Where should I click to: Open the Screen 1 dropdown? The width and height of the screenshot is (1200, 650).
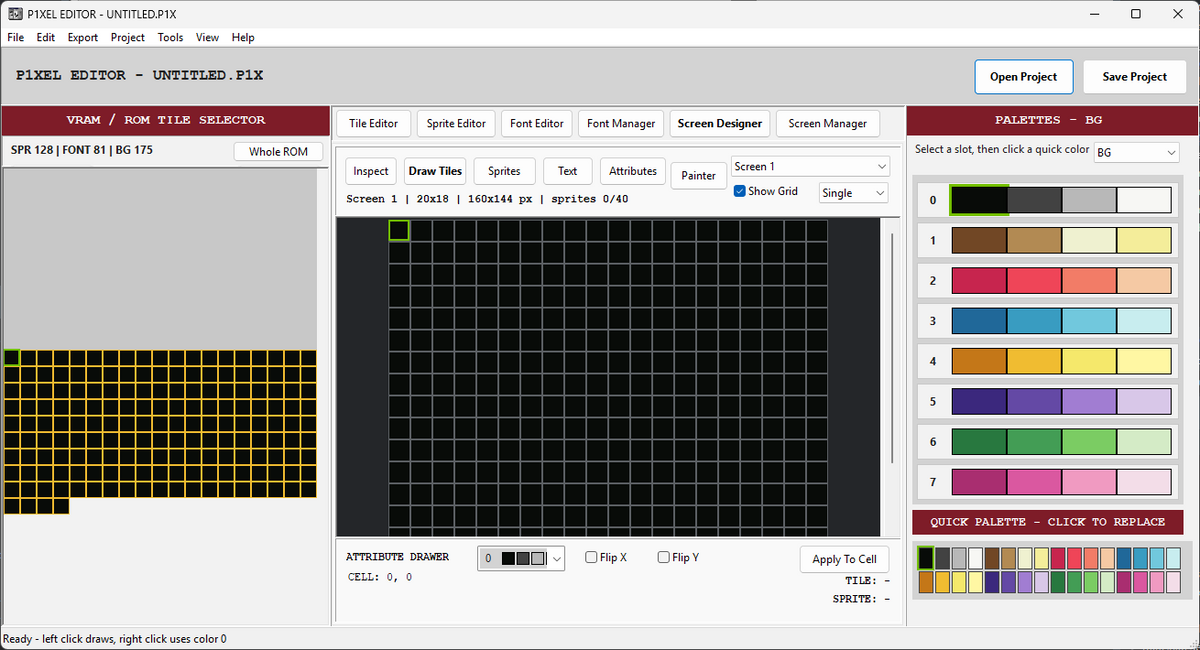[810, 166]
